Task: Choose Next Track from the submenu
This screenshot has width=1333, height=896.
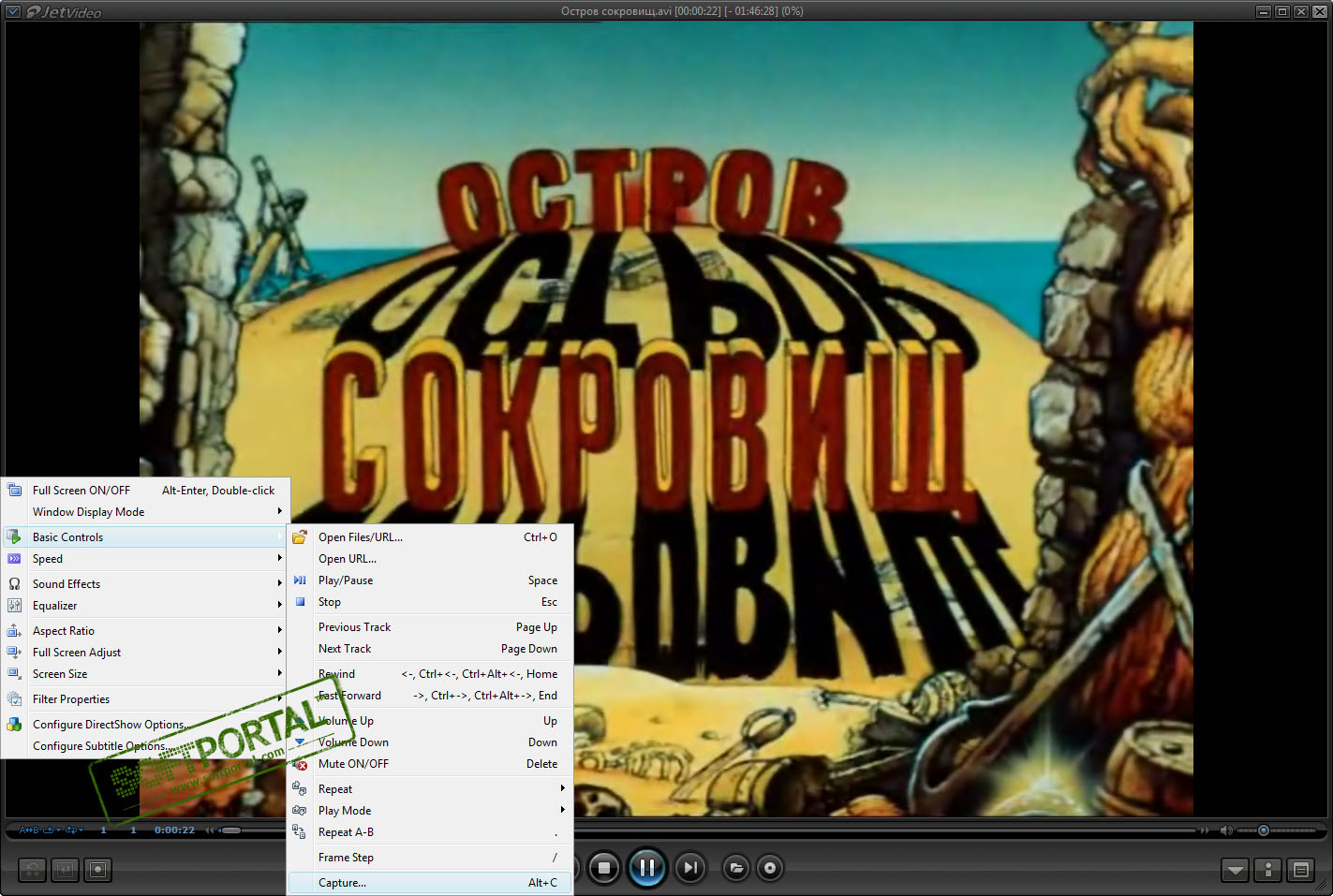Action: click(430, 649)
